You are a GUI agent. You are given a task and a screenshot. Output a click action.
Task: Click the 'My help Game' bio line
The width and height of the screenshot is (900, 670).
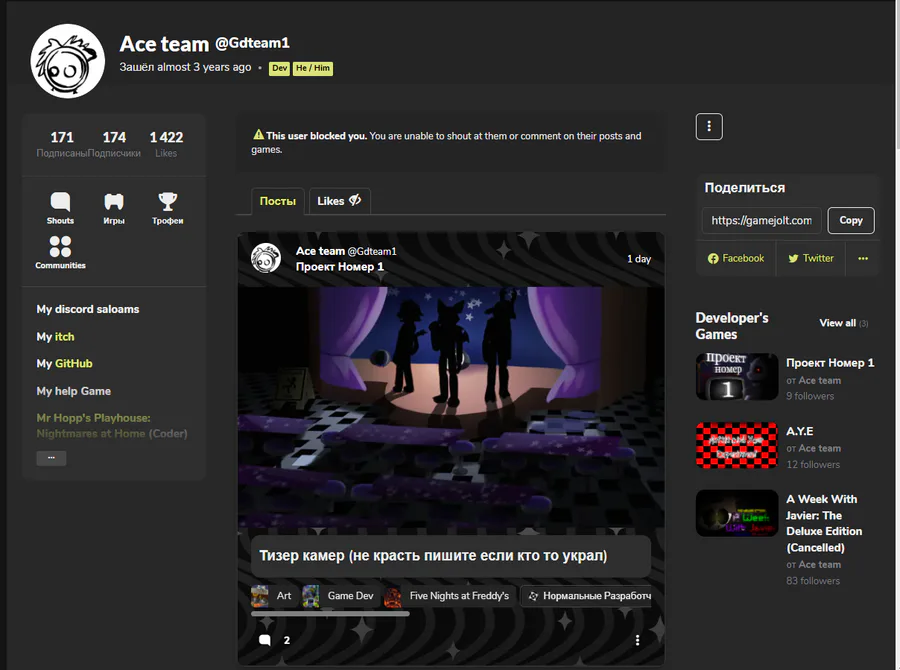click(73, 391)
